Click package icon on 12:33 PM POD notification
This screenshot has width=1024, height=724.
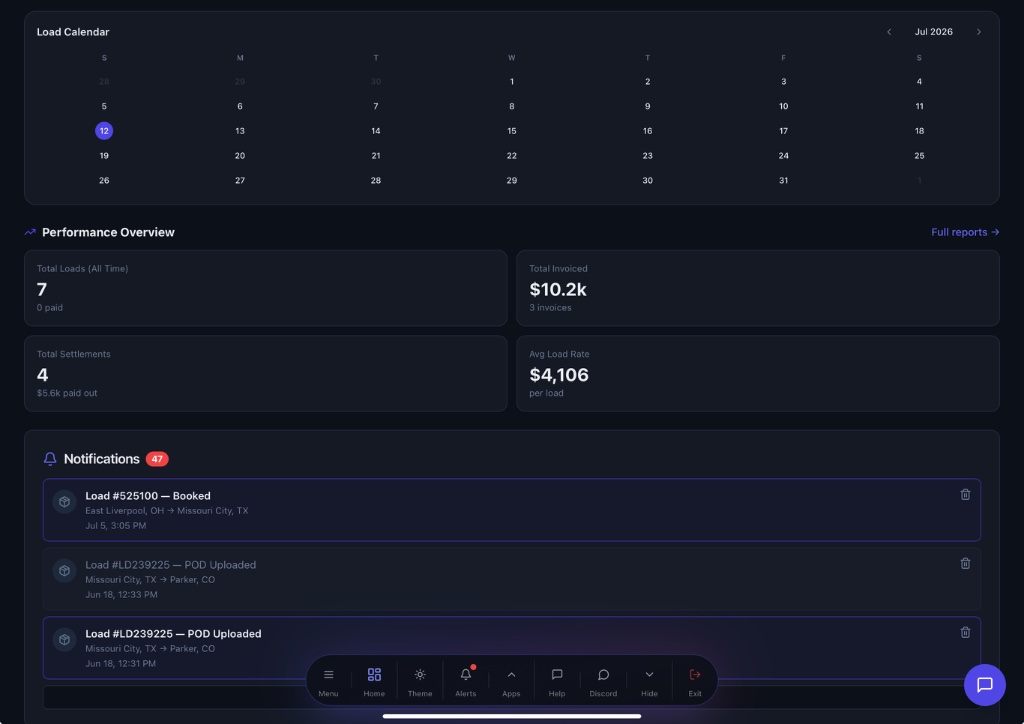(x=65, y=571)
